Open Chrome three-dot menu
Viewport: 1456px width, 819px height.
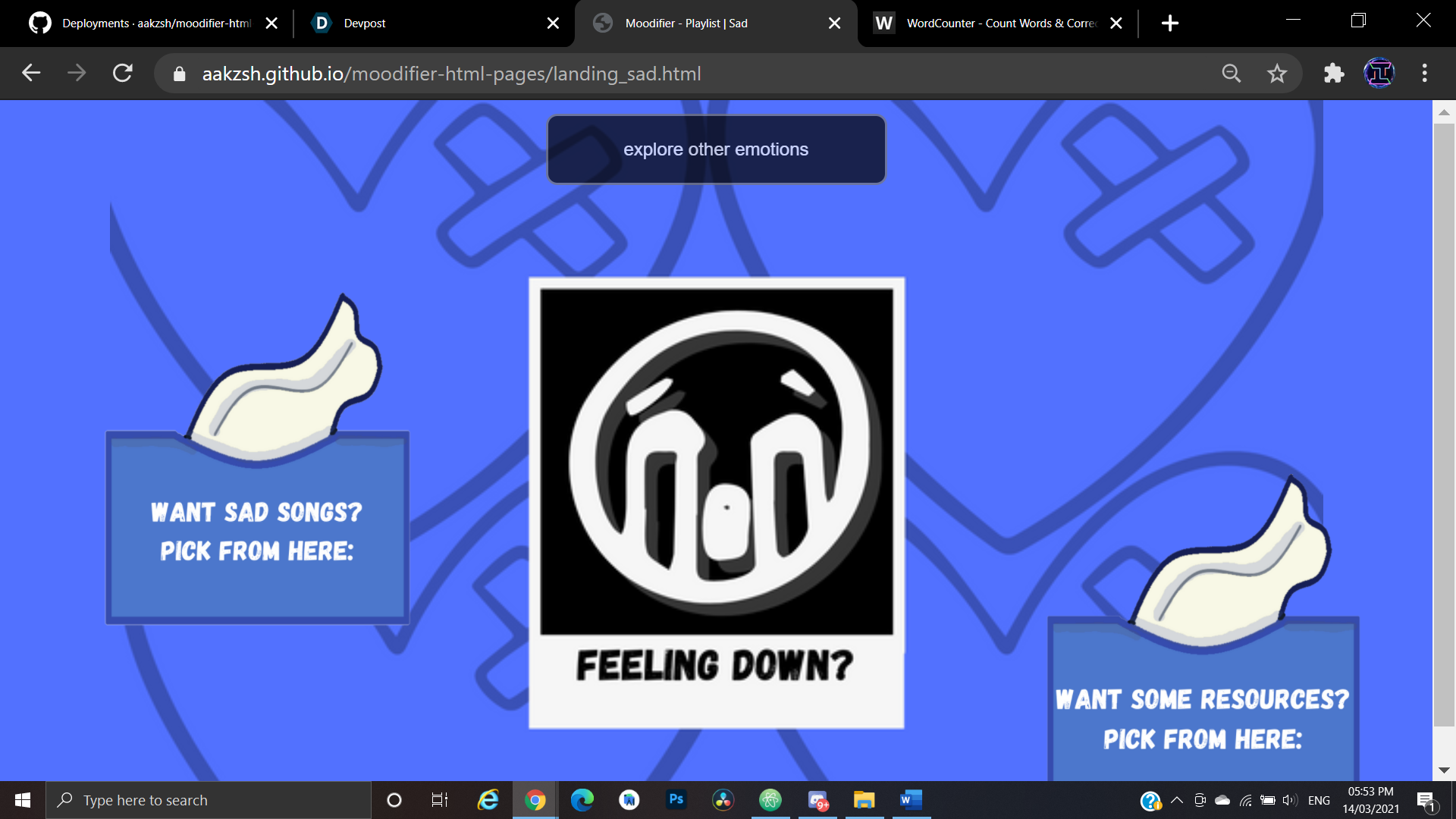[1425, 74]
